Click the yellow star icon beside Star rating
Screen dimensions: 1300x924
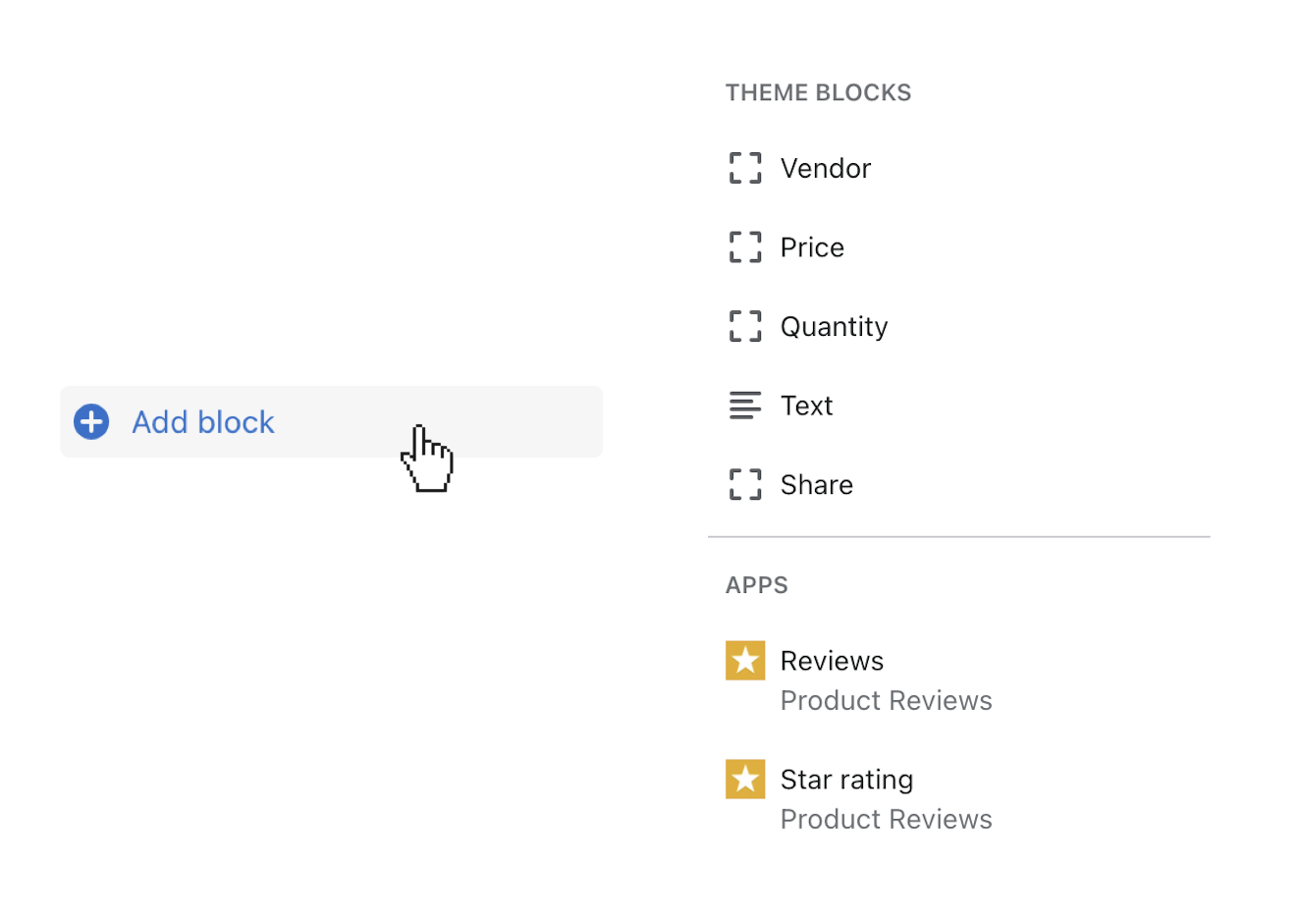[745, 780]
